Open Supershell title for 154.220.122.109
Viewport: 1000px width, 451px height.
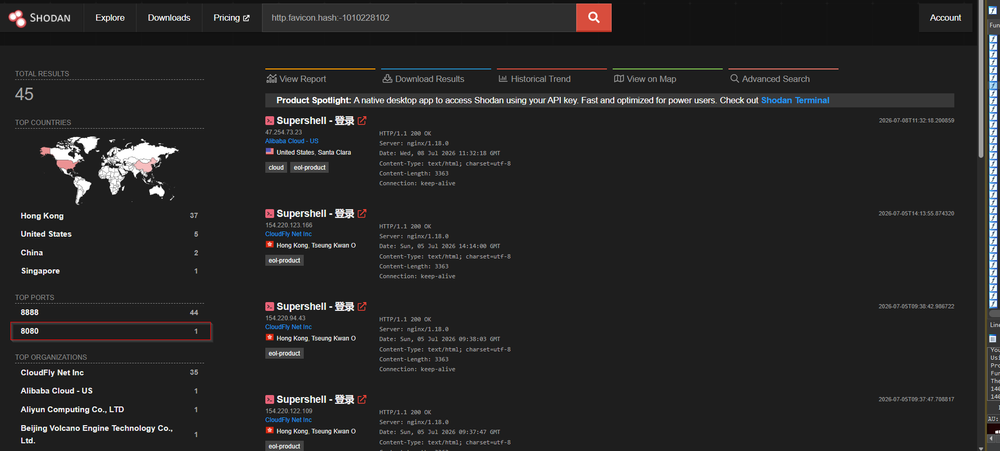click(315, 400)
